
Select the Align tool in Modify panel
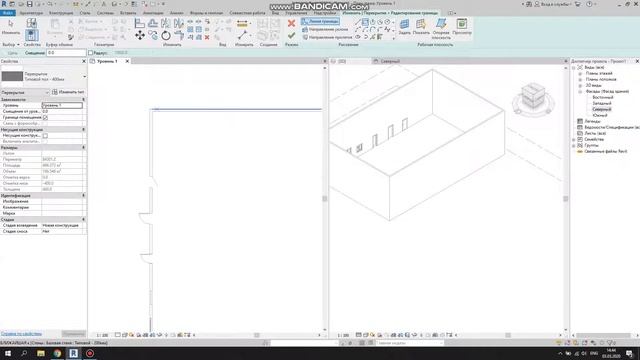140,23
